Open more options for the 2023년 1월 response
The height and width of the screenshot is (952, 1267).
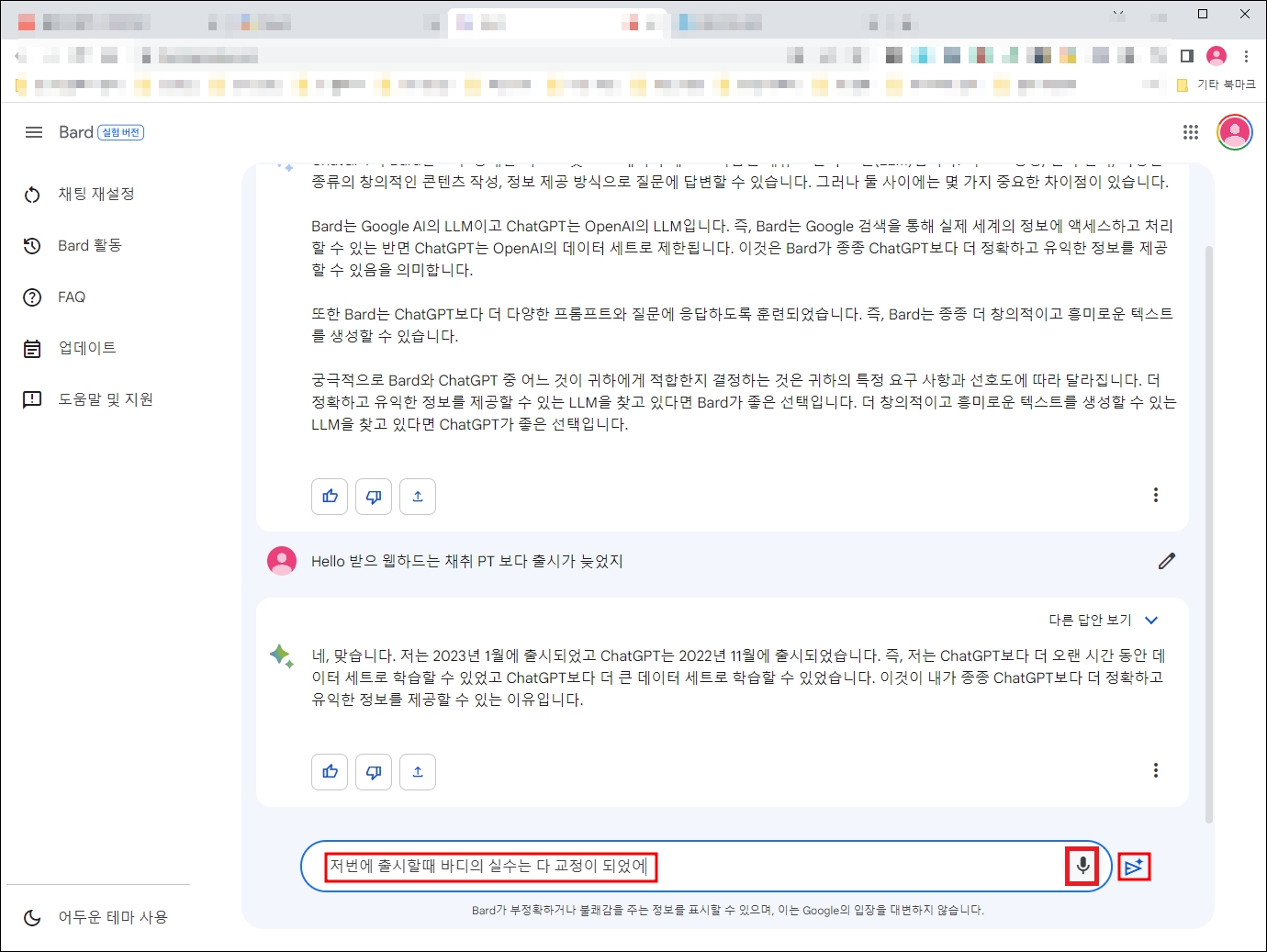[1156, 770]
